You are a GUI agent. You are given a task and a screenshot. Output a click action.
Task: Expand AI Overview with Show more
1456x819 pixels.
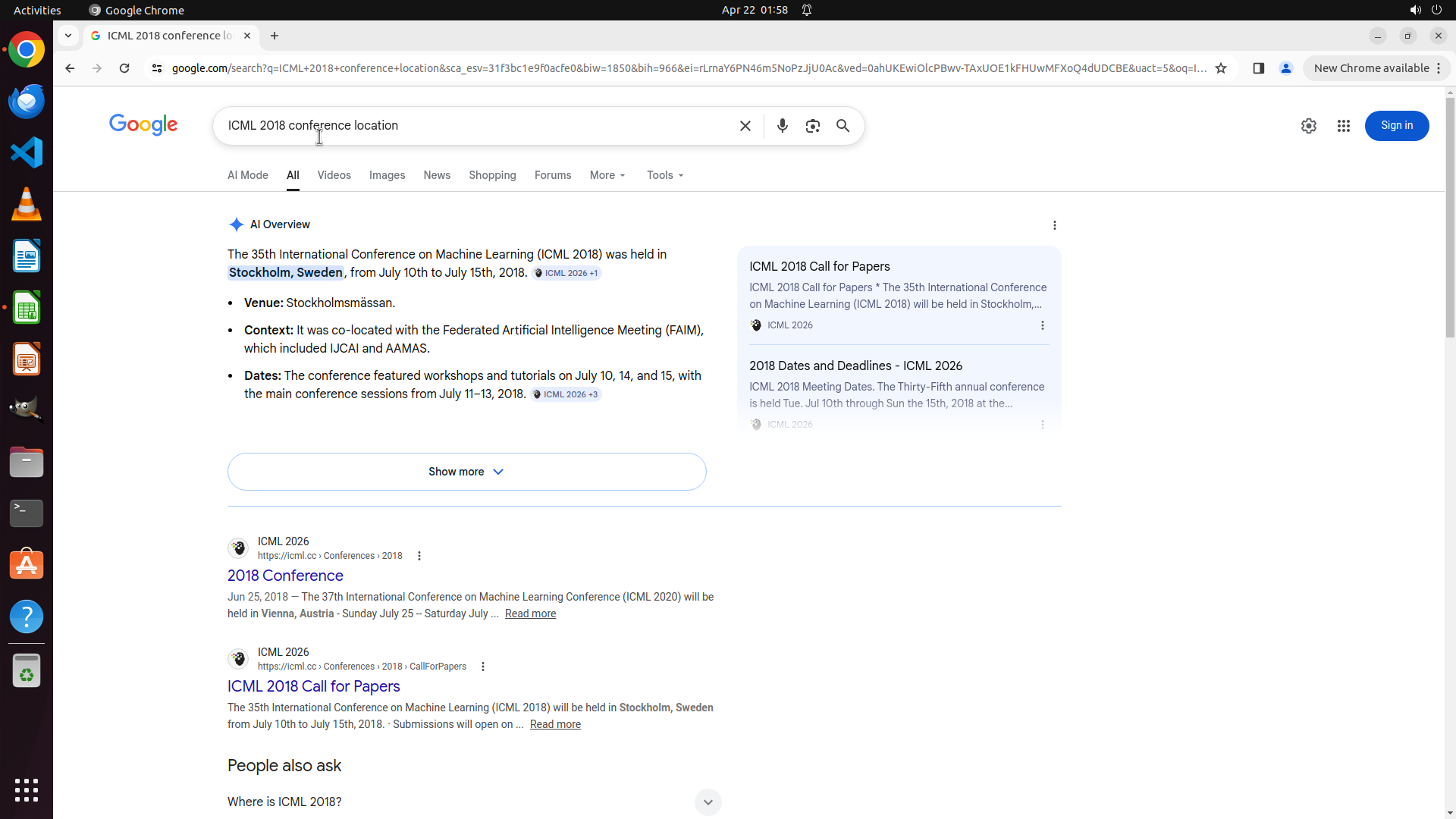466,472
